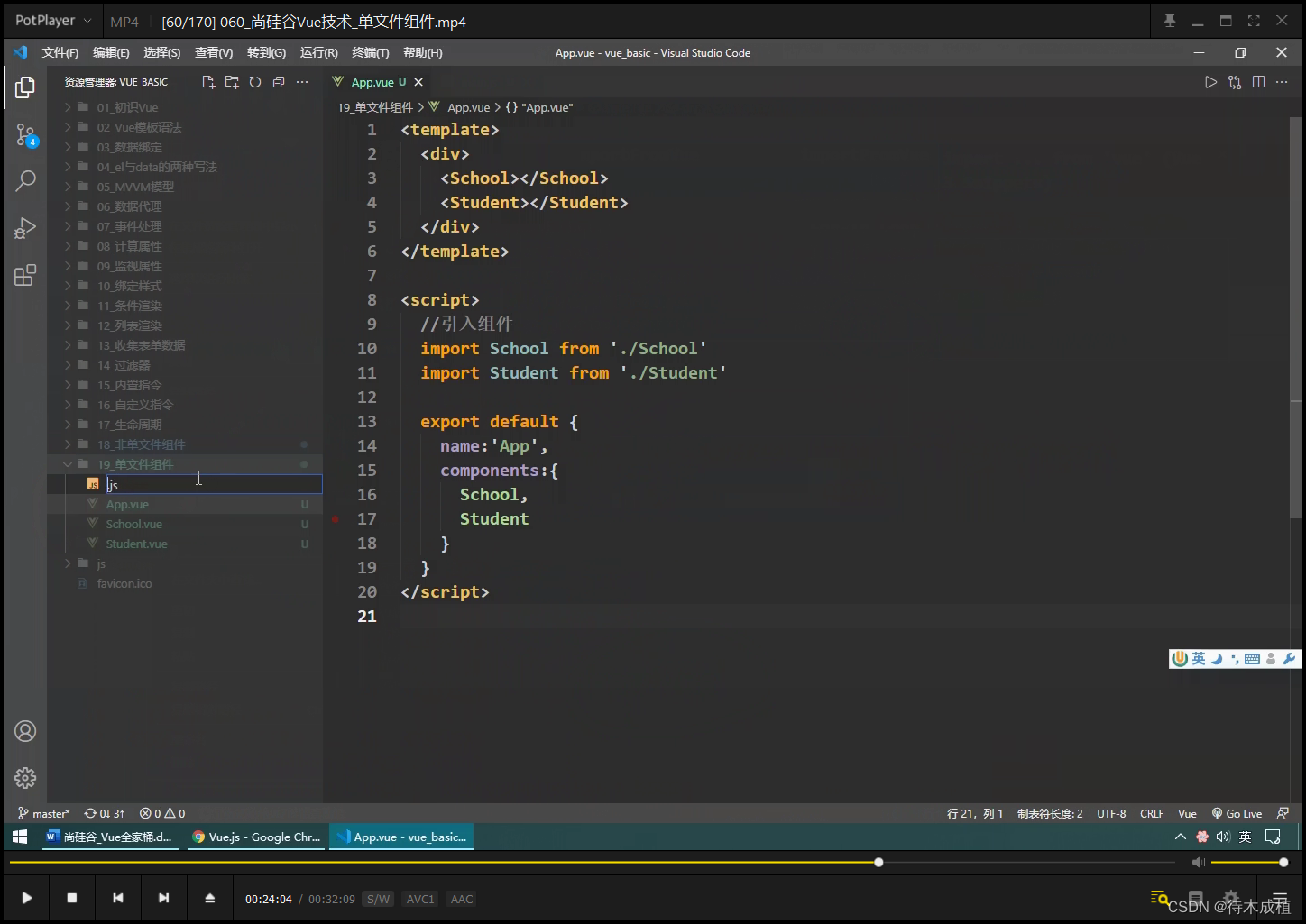
Task: Open the 终端(T) menu
Action: pyautogui.click(x=371, y=53)
